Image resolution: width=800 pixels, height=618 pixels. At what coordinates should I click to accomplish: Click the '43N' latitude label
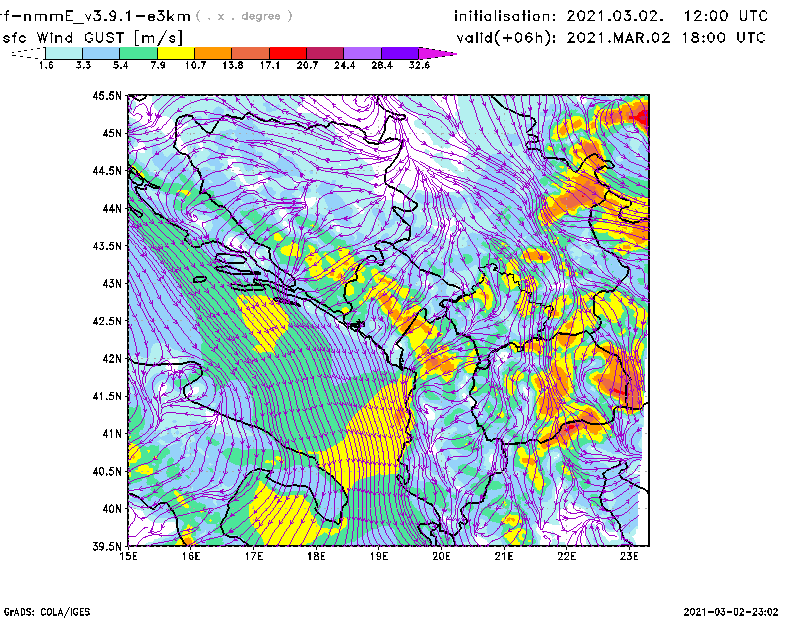(x=112, y=283)
